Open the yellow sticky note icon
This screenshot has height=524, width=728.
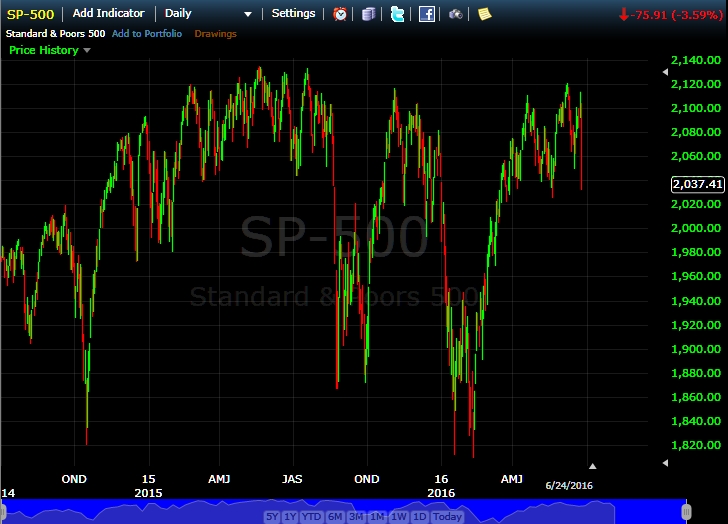[x=484, y=14]
